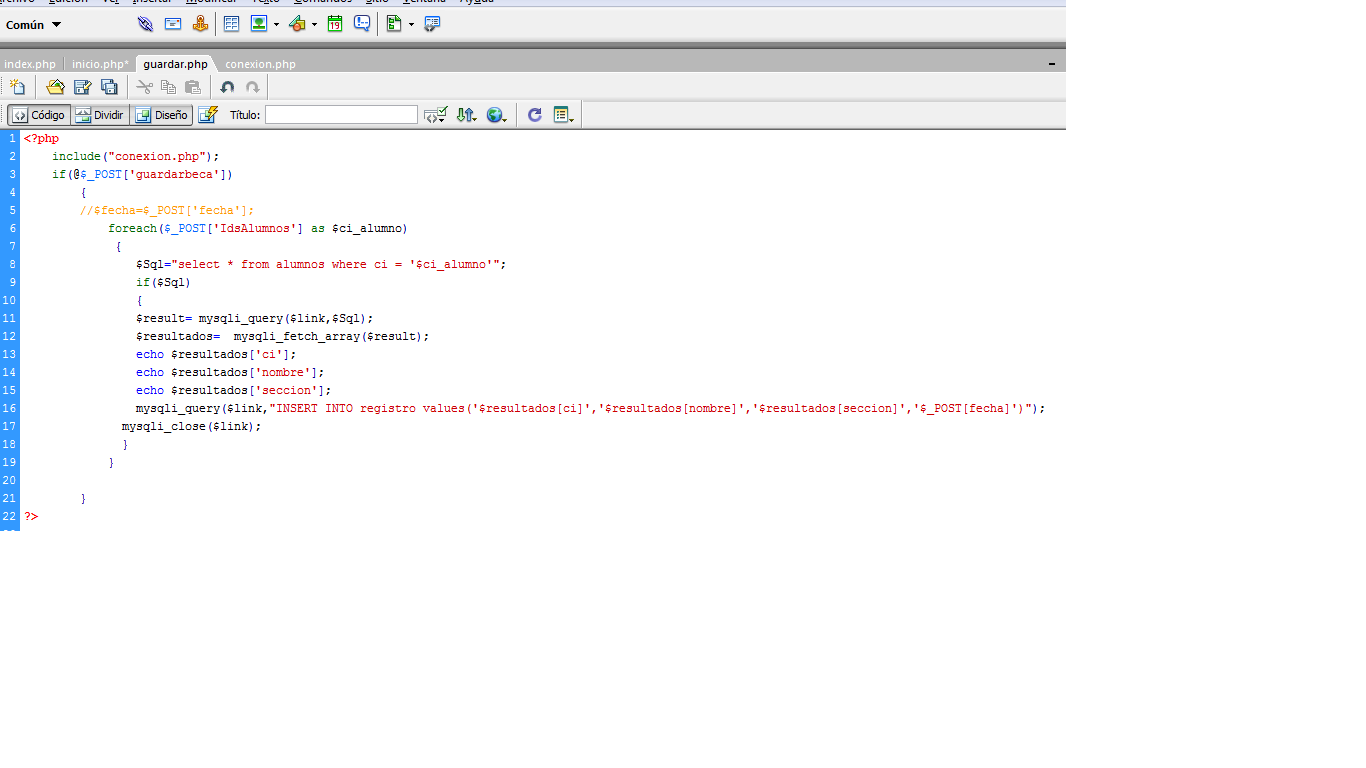
Task: Click the foreach($_POST['IdsAlumnos'] line
Action: [258, 228]
